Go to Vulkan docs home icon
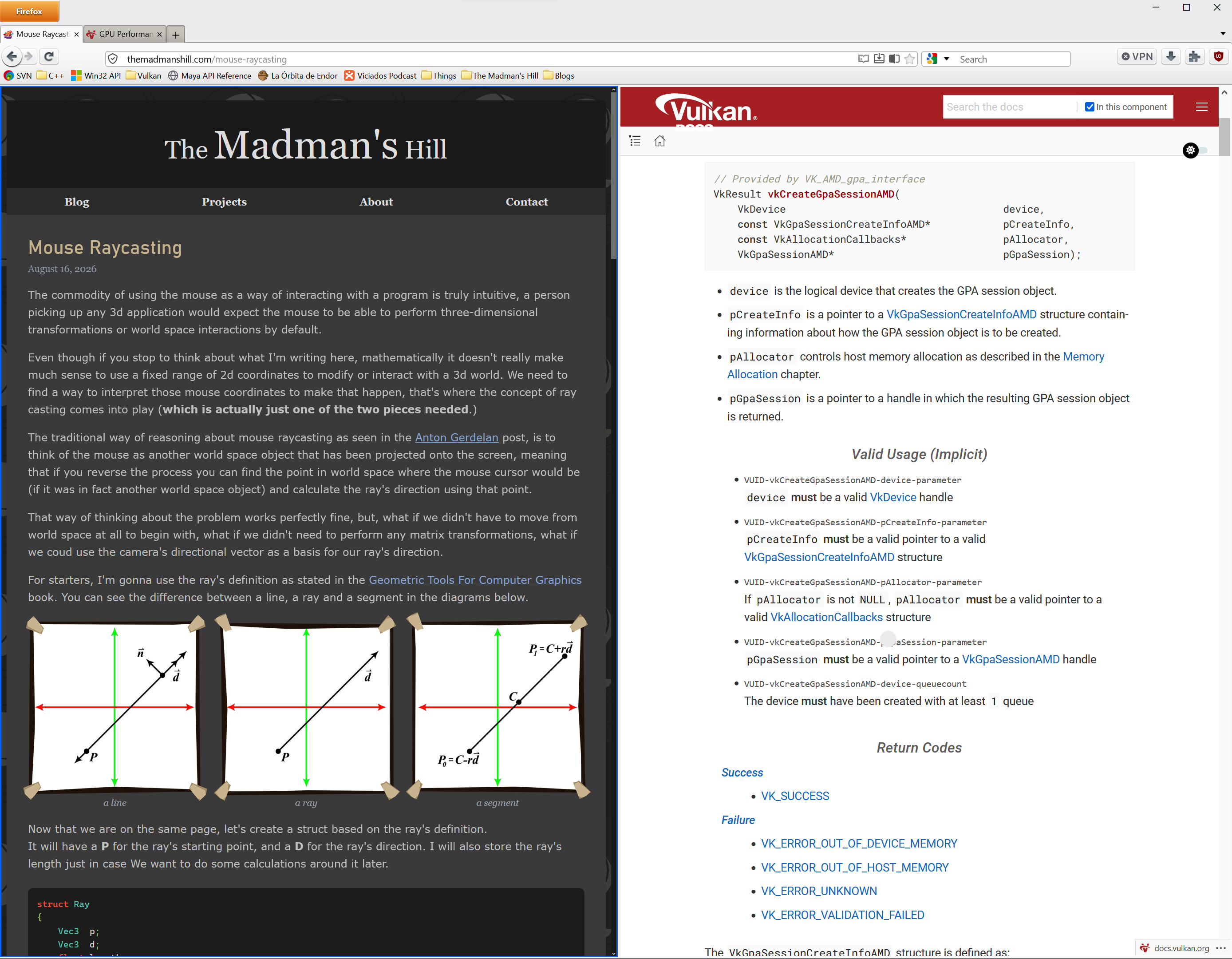This screenshot has height=959, width=1232. (x=659, y=141)
